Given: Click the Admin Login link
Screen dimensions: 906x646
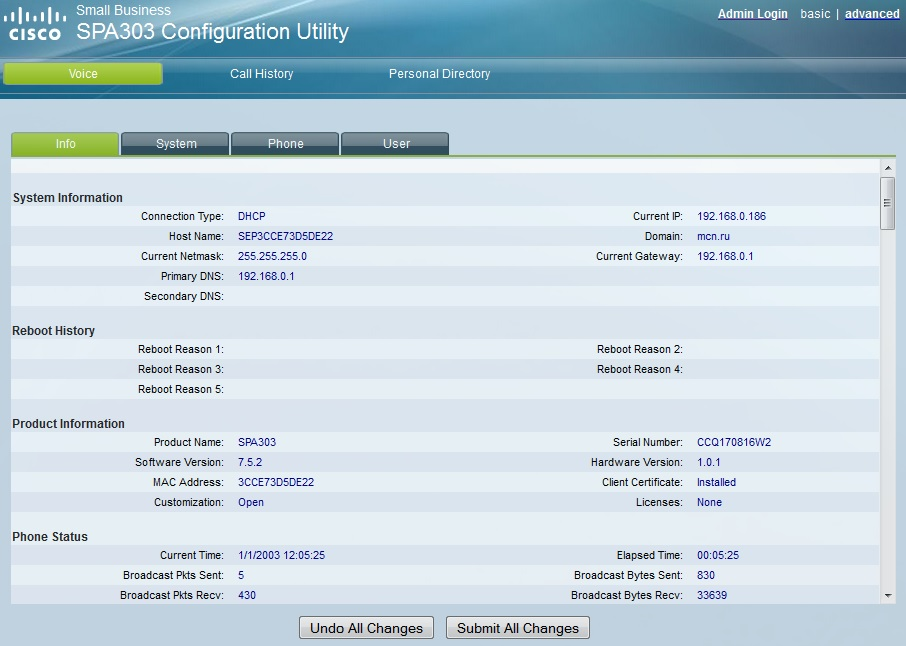Looking at the screenshot, I should 752,14.
